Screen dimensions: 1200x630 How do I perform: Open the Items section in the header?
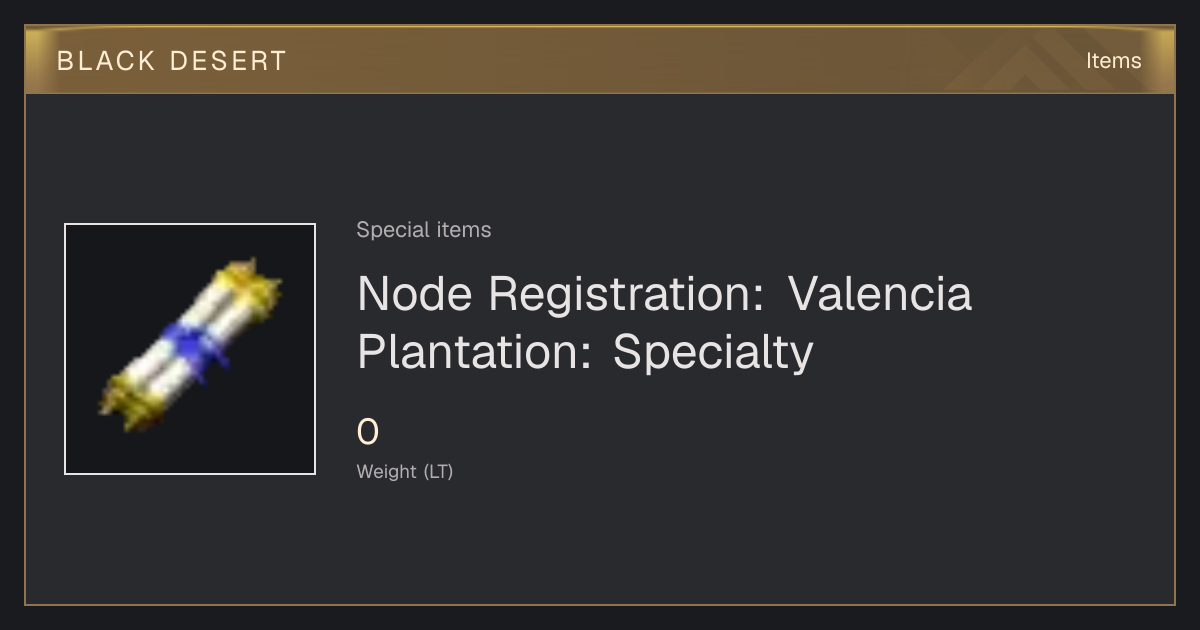[1113, 61]
